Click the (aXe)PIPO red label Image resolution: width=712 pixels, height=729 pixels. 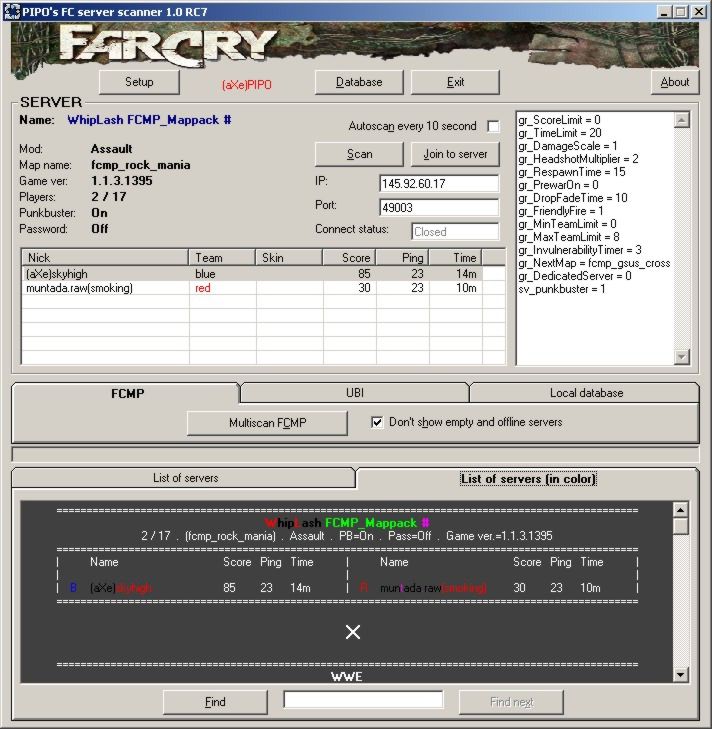(246, 85)
